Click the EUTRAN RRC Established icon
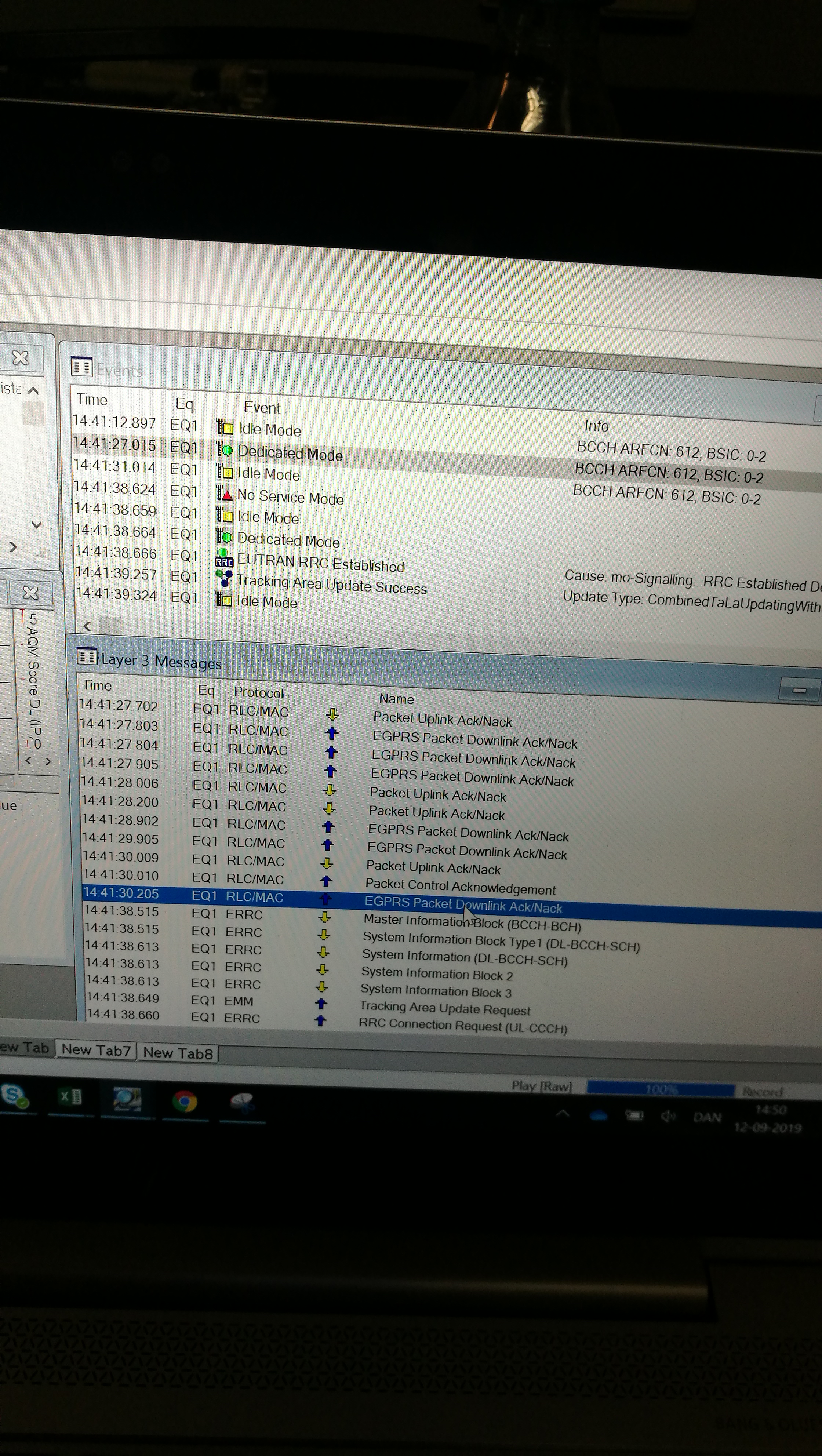The image size is (822, 1456). click(x=224, y=557)
